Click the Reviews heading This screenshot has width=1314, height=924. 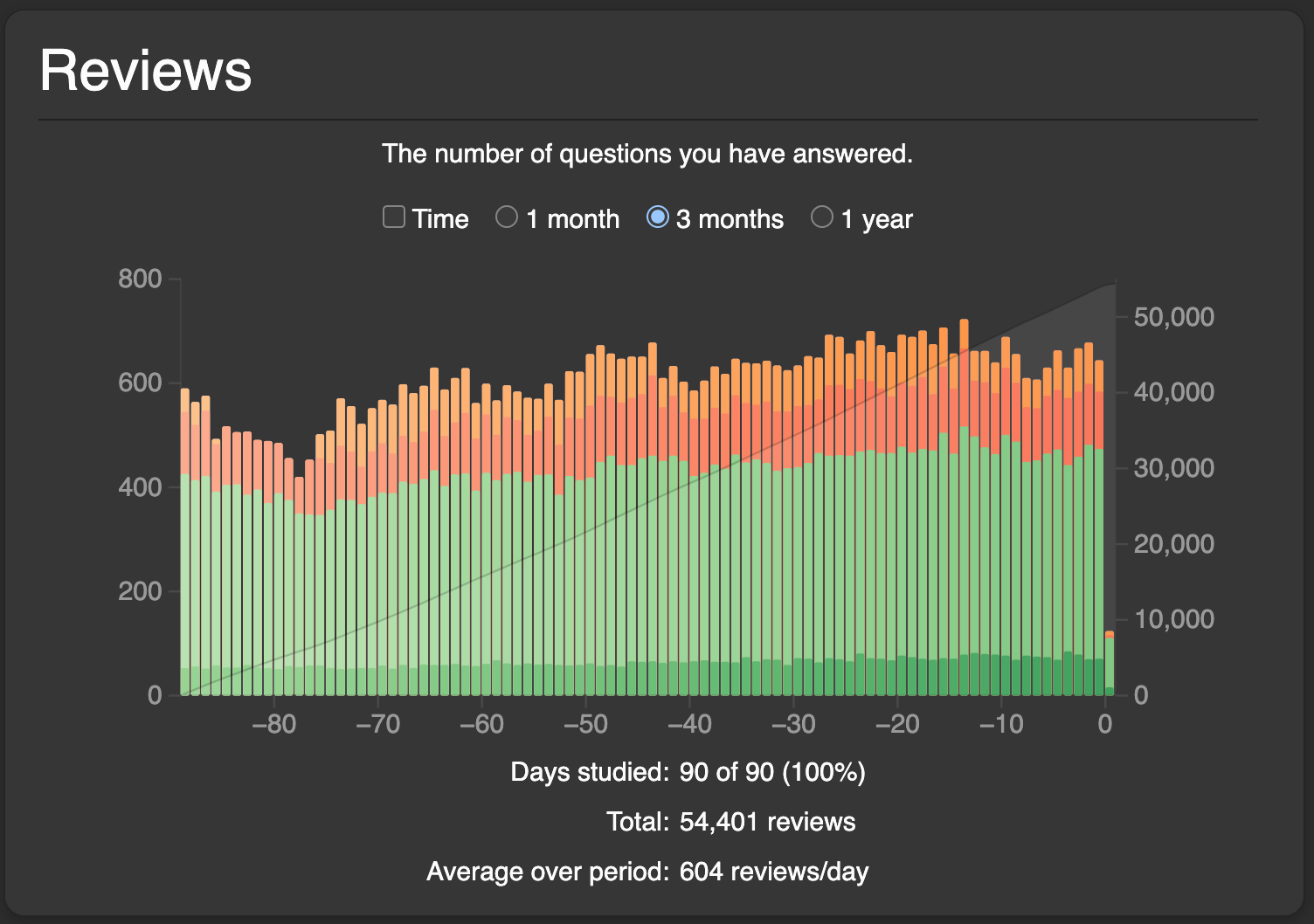click(x=146, y=70)
